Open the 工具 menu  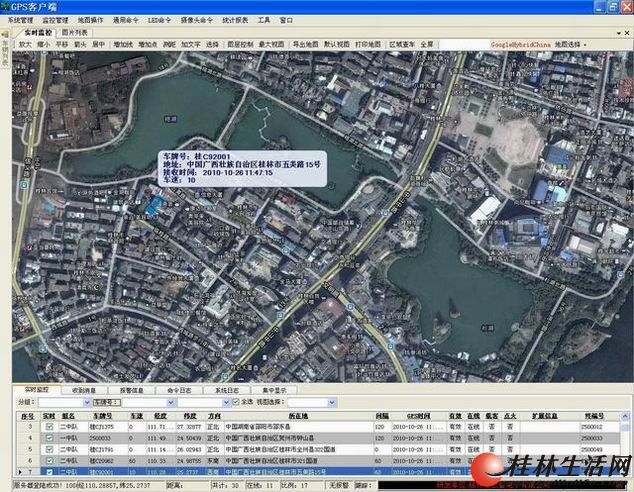pyautogui.click(x=264, y=20)
